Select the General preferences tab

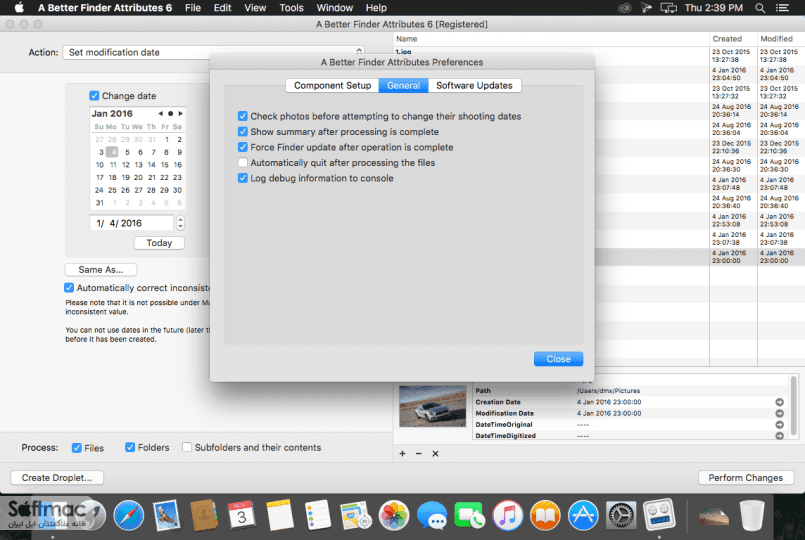pyautogui.click(x=403, y=85)
